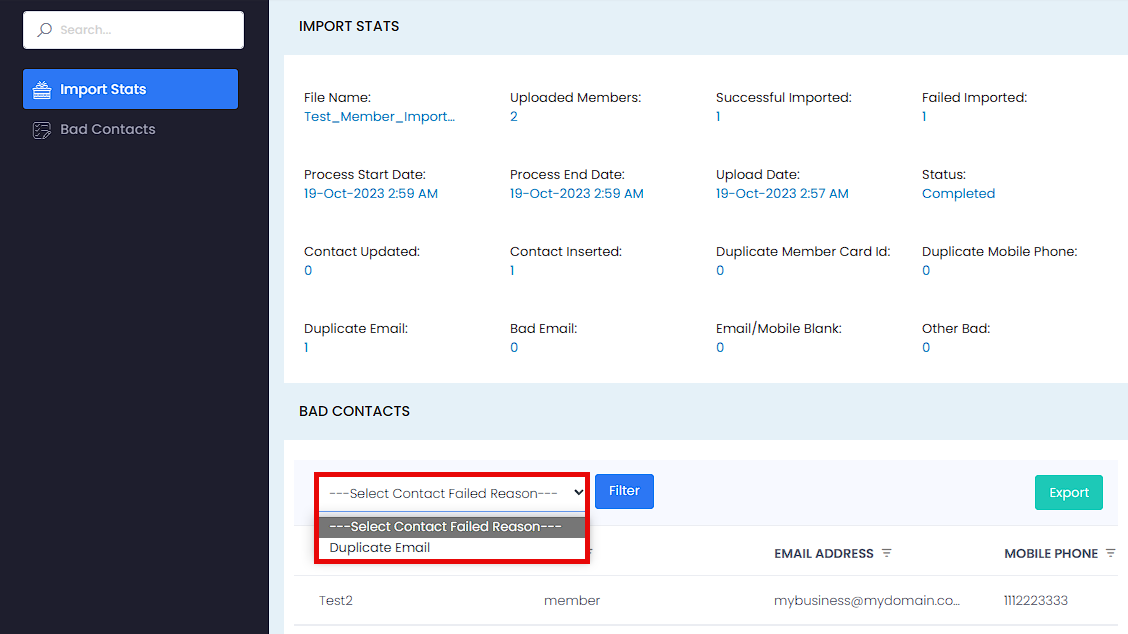The width and height of the screenshot is (1128, 634).
Task: Choose the Duplicate Email option in the list
Action: pyautogui.click(x=452, y=548)
